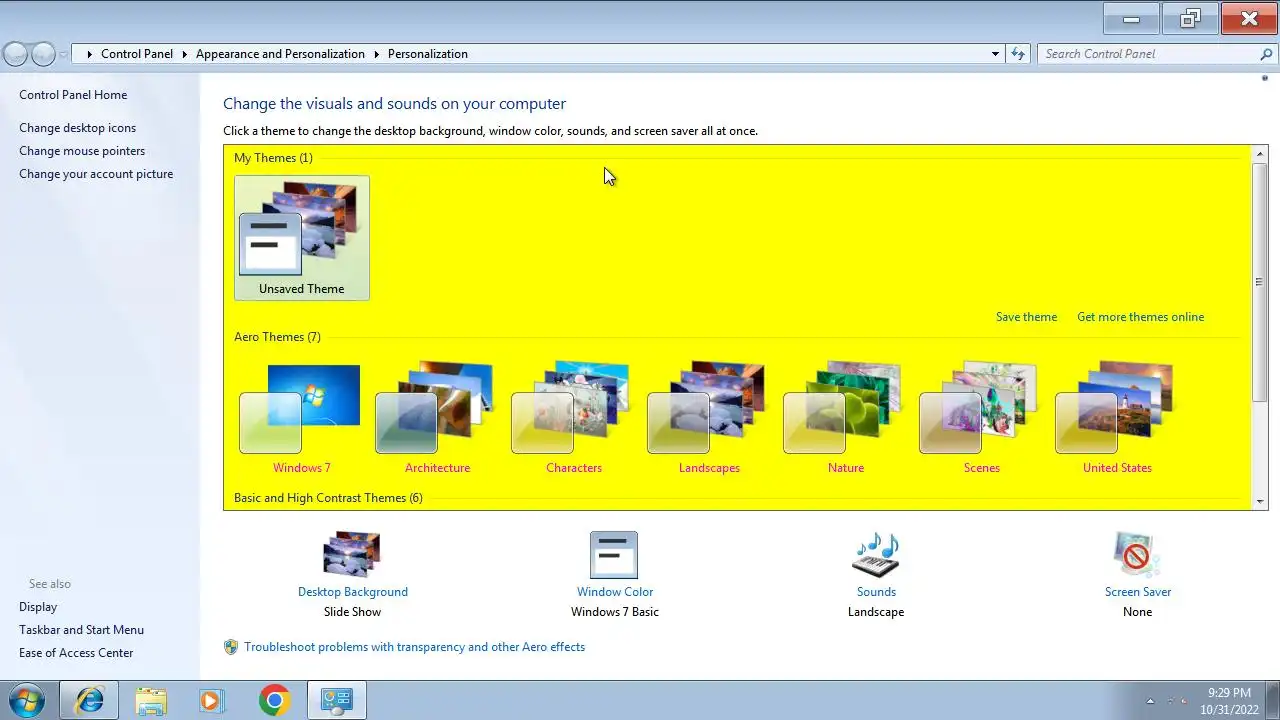Image resolution: width=1280 pixels, height=720 pixels.
Task: Click Appearance and Personalization breadcrumb
Action: 280,54
